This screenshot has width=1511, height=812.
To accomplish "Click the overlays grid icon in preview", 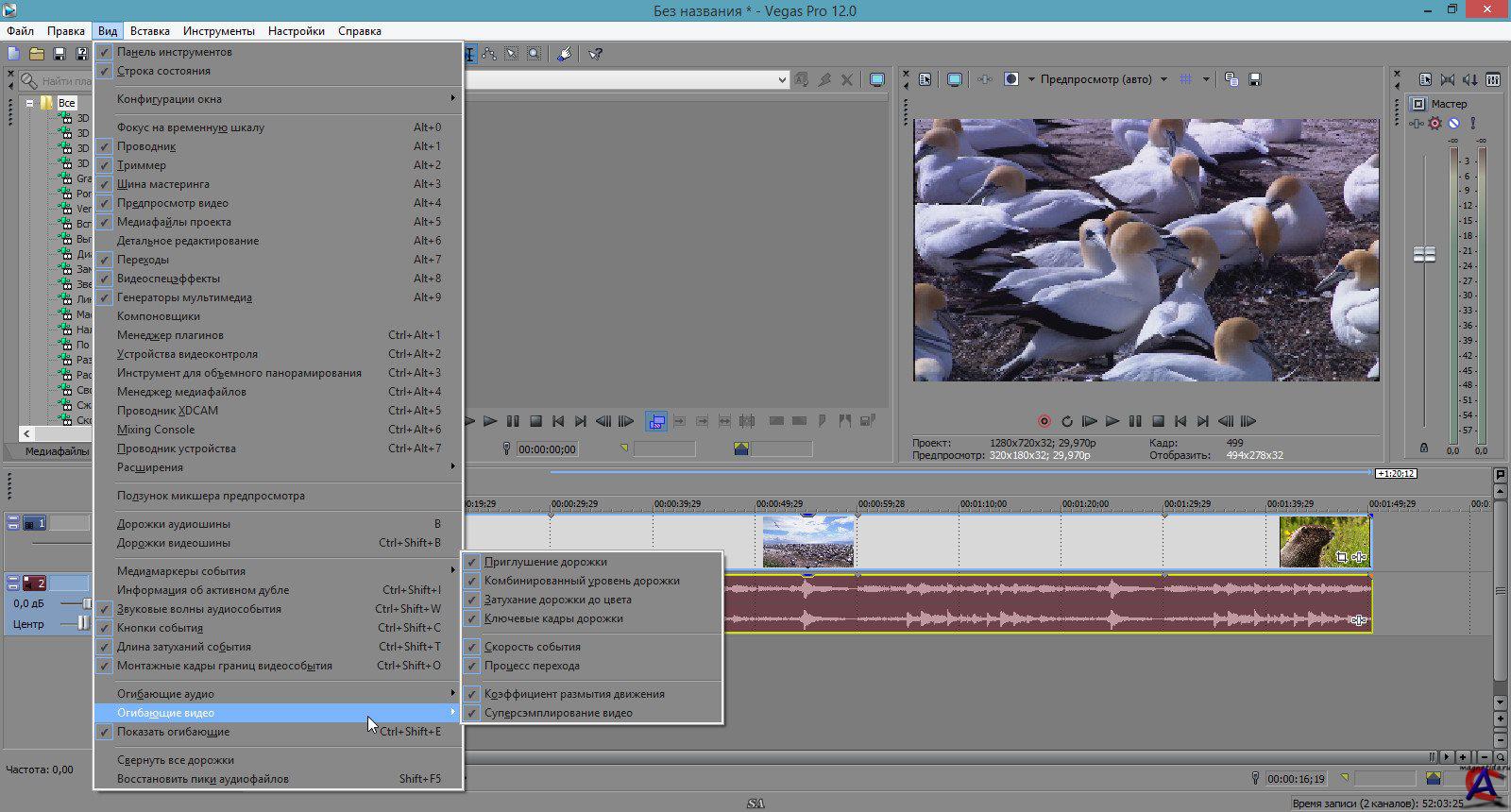I will point(1186,79).
